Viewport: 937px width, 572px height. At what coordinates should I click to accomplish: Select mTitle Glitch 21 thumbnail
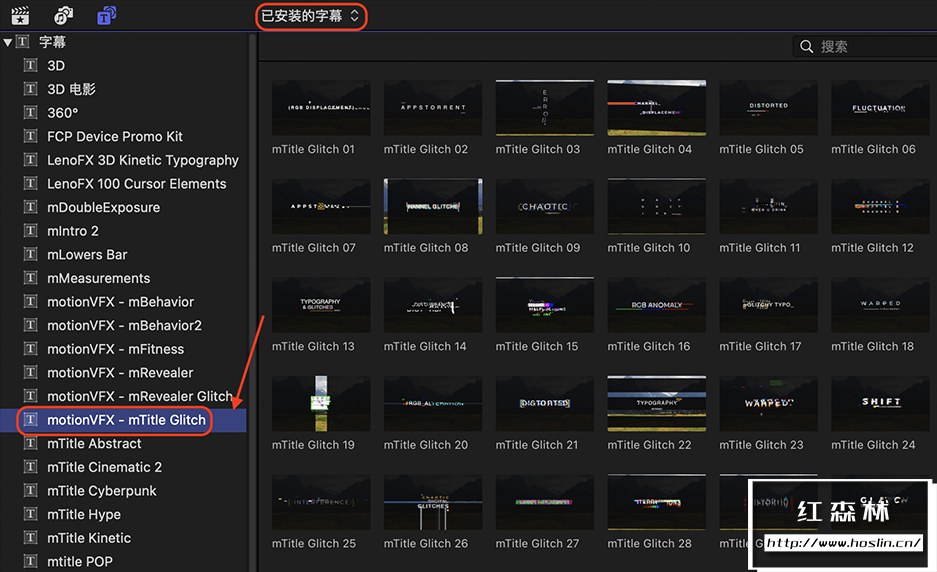click(544, 404)
